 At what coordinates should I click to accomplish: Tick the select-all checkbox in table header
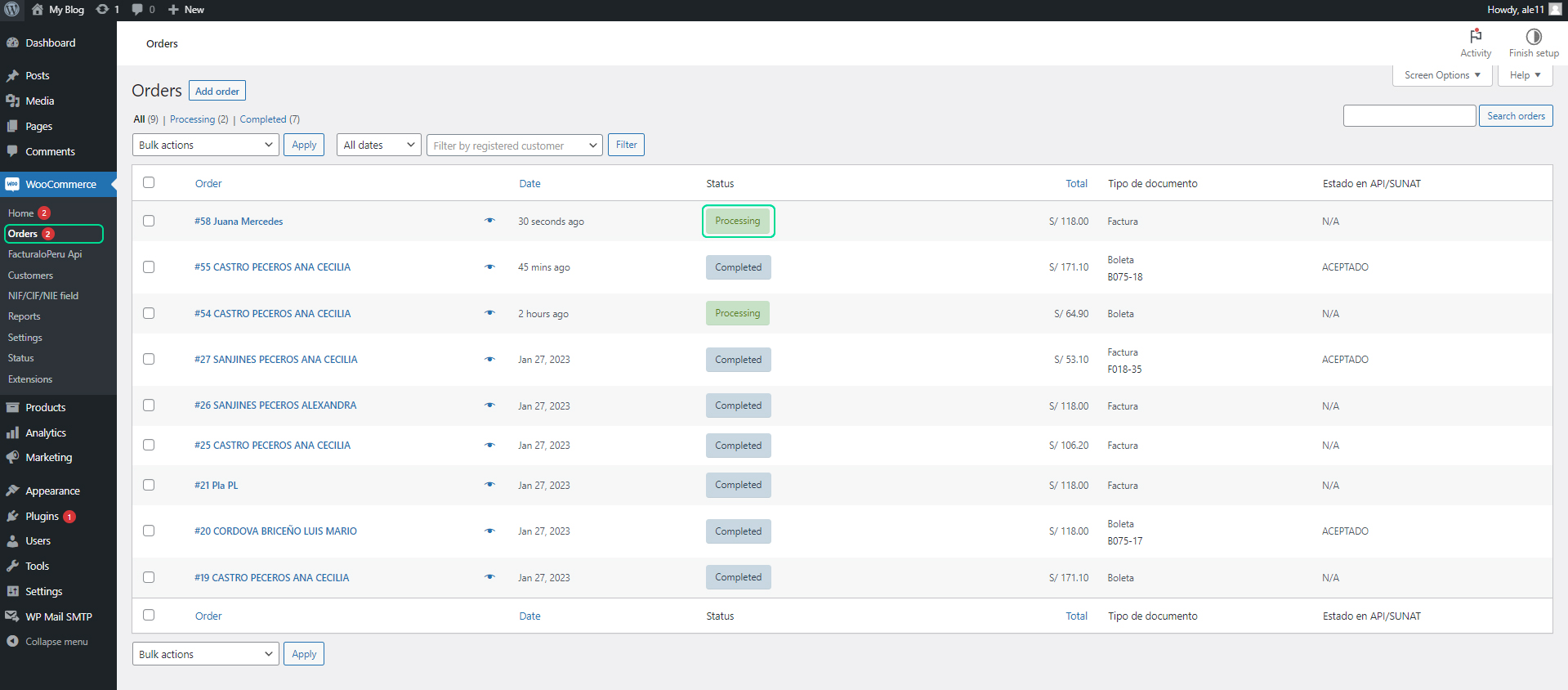(149, 182)
